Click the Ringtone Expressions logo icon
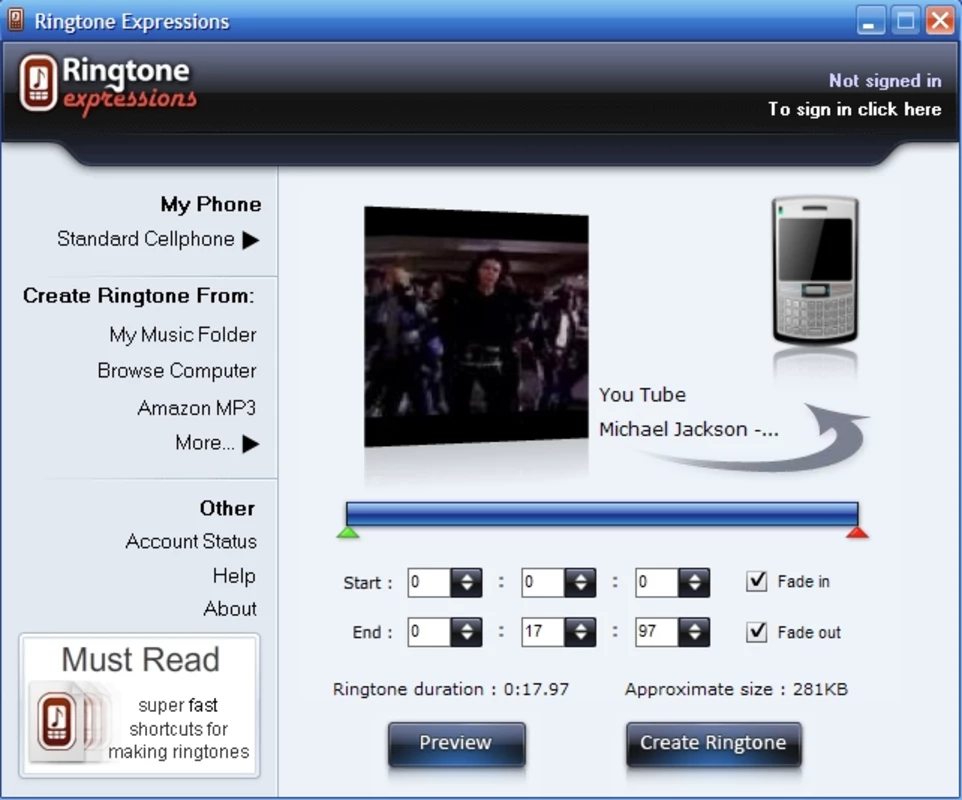The height and width of the screenshot is (800, 962). click(38, 83)
